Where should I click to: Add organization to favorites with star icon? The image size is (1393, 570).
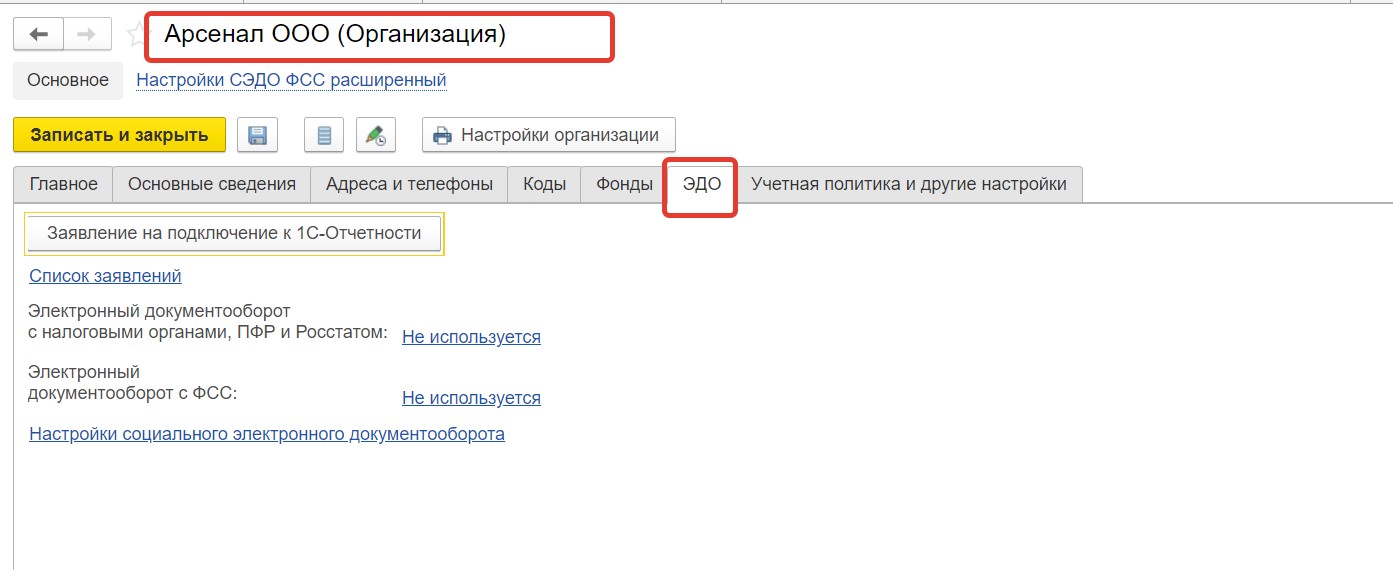[136, 35]
